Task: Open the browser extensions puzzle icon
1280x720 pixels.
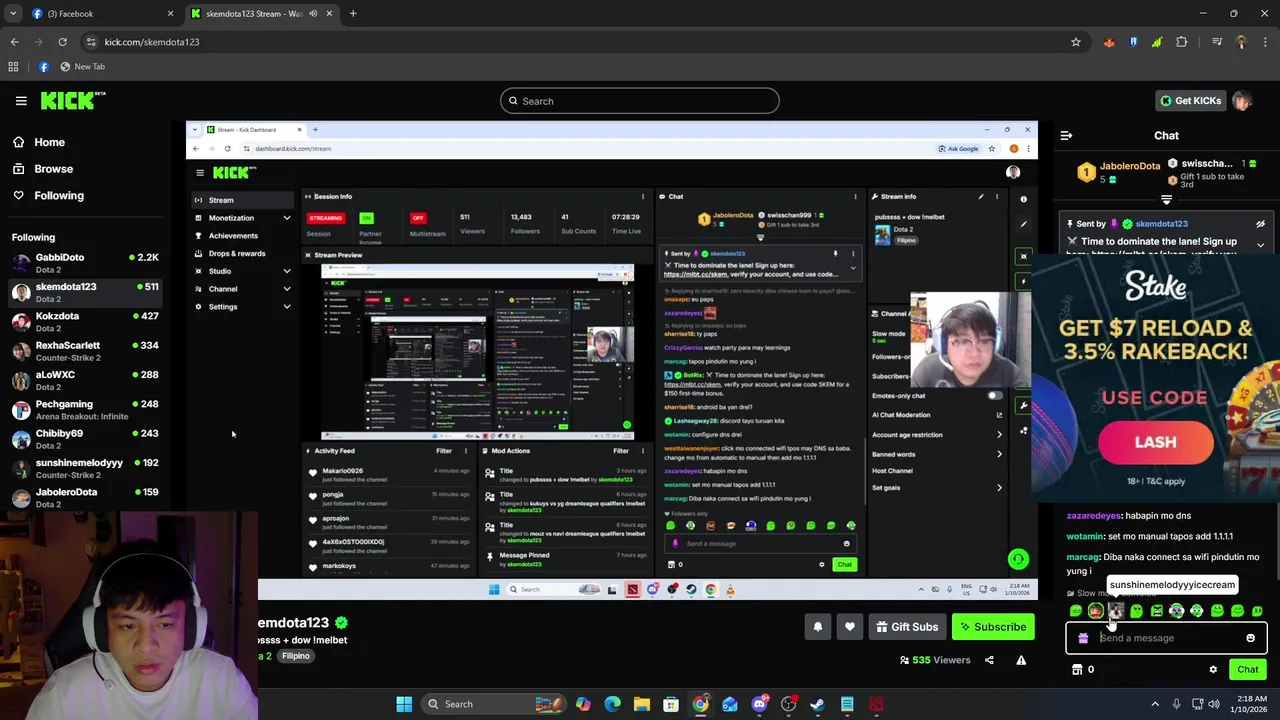Action: [x=1182, y=42]
